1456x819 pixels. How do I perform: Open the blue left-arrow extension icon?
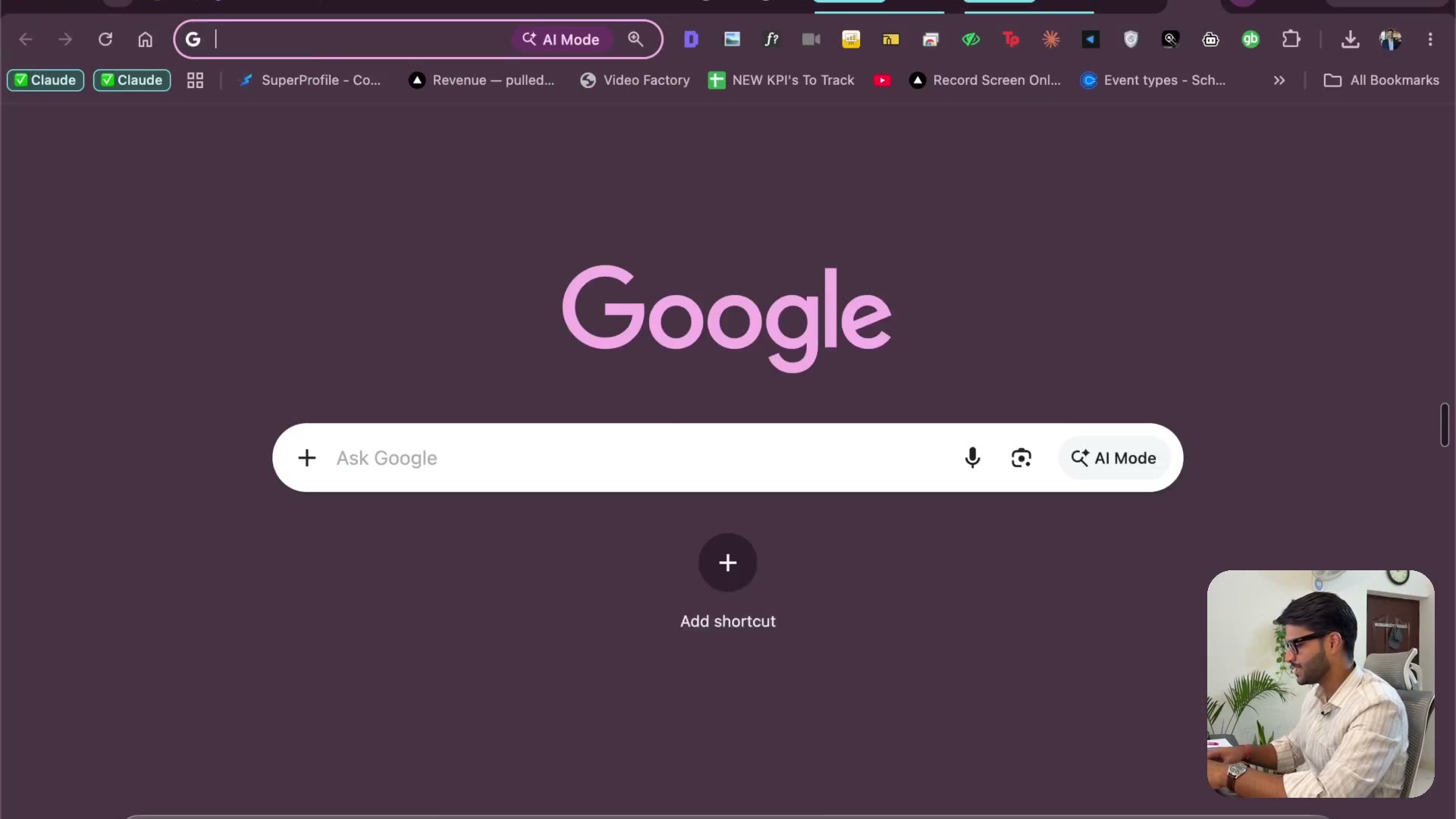tap(1090, 39)
